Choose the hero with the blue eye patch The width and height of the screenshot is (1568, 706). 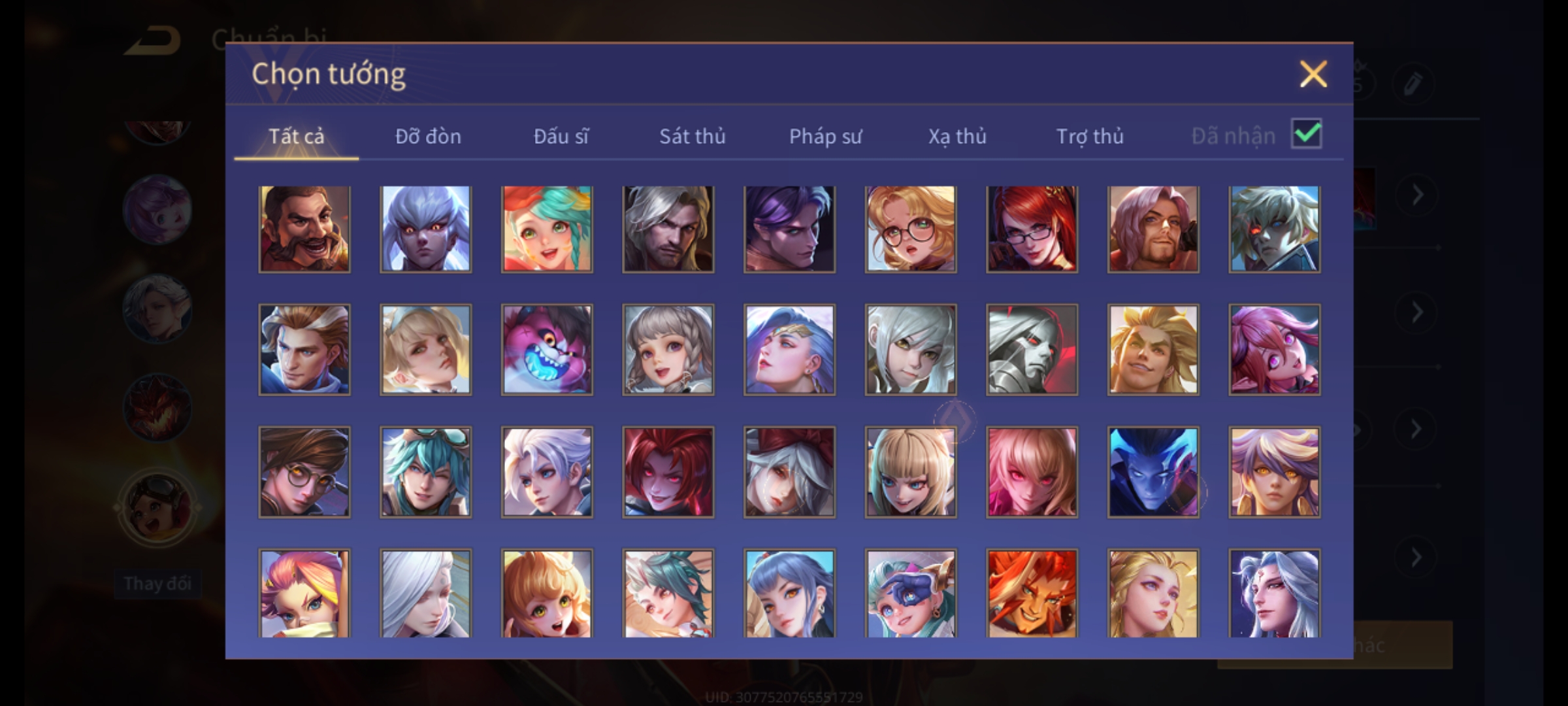pyautogui.click(x=911, y=594)
